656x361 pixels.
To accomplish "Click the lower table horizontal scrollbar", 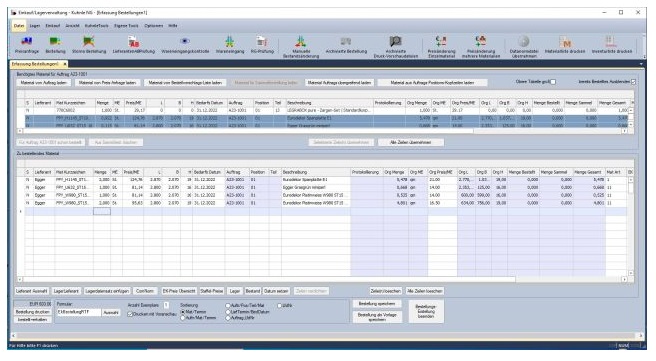I will [321, 279].
